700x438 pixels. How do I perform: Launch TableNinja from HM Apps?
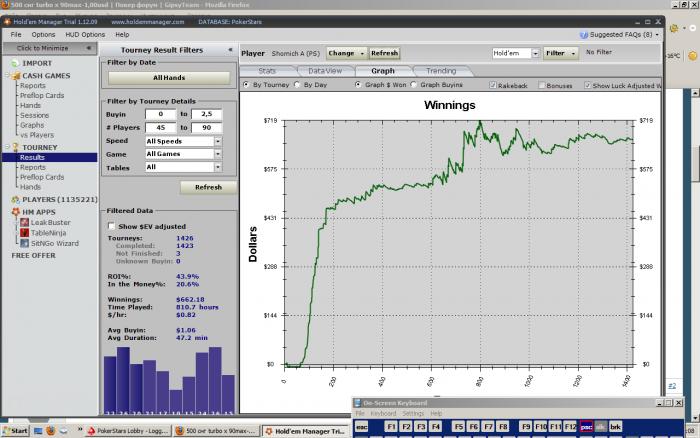coord(24,231)
